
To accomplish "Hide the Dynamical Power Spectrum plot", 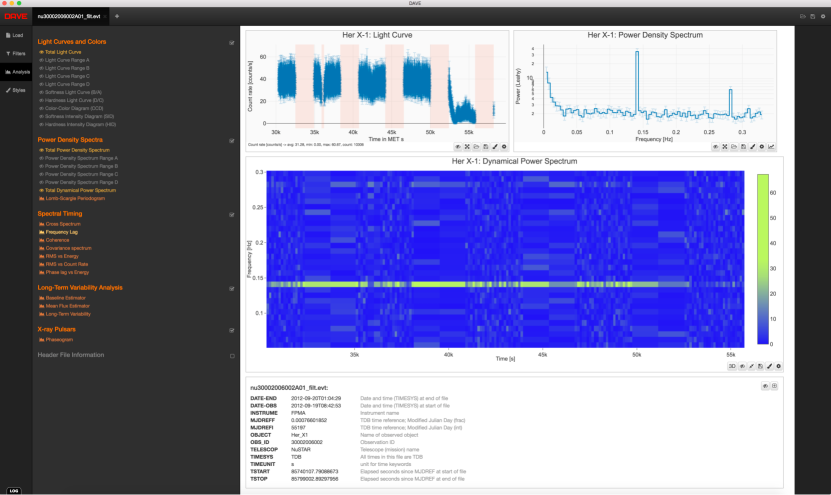I will tap(742, 366).
